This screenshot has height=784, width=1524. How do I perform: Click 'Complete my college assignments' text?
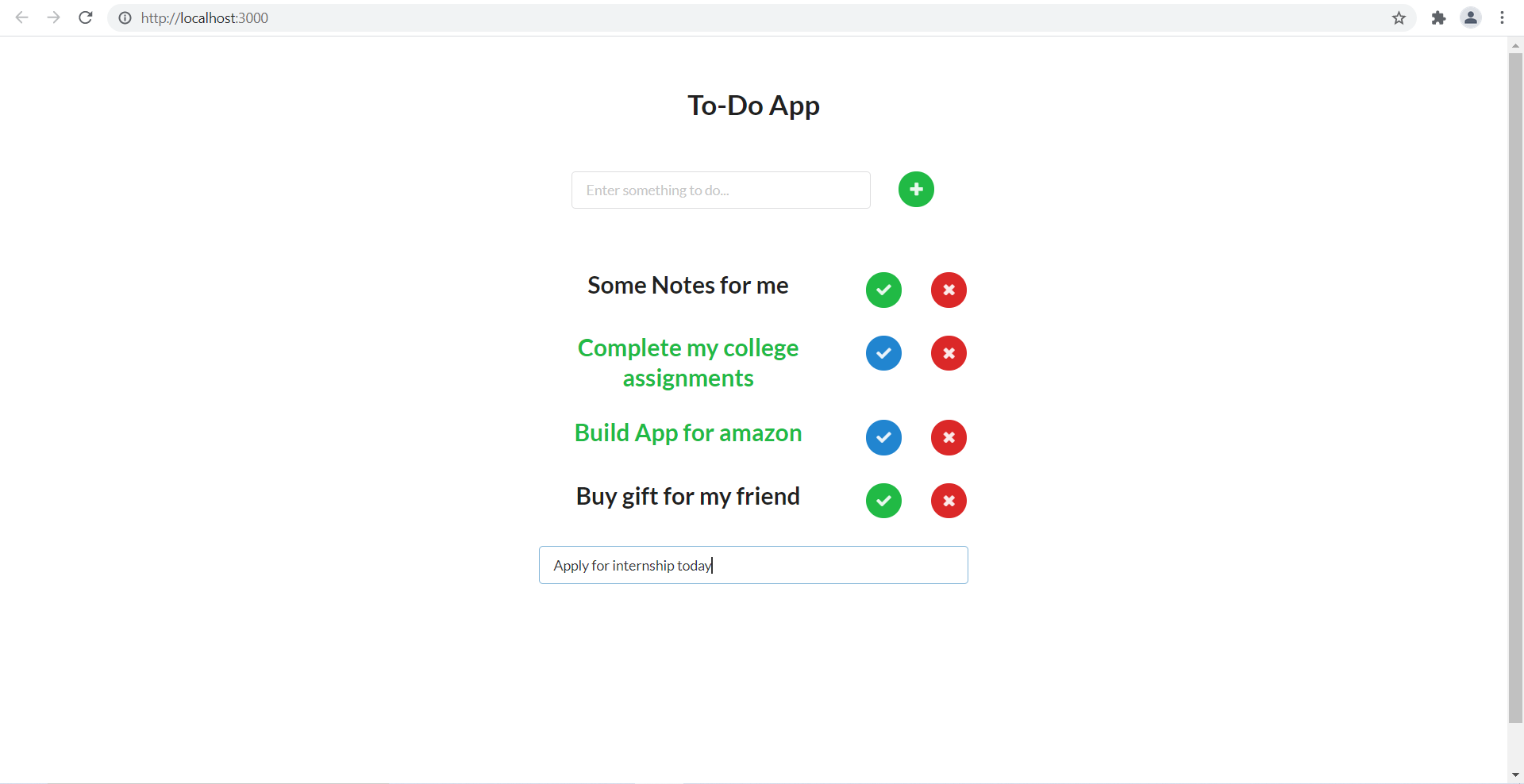[688, 363]
